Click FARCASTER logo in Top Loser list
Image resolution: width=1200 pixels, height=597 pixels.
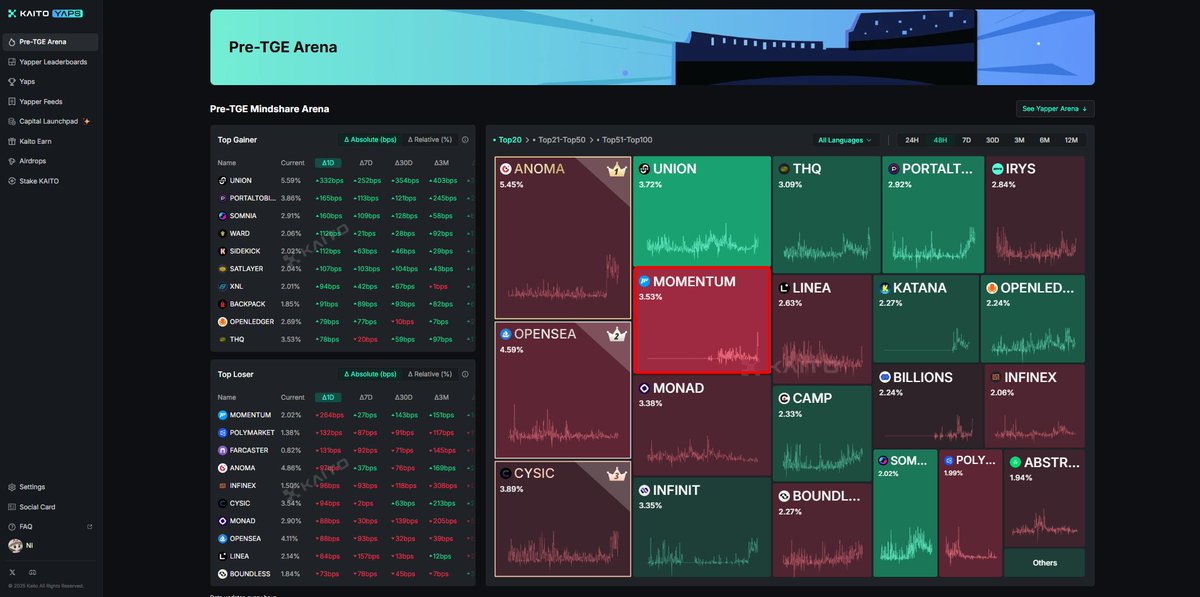[x=222, y=450]
